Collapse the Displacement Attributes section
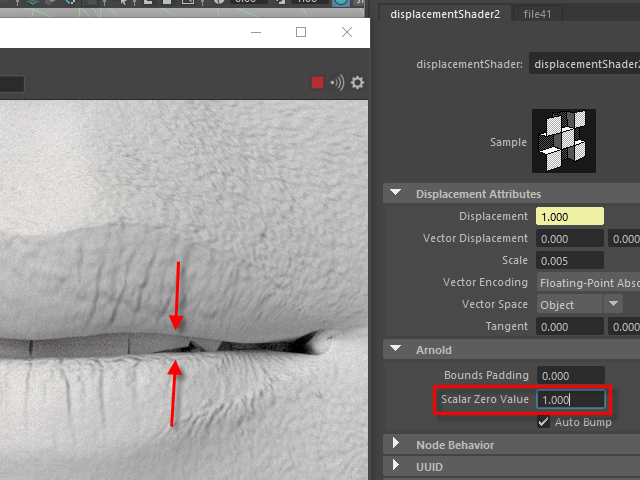The width and height of the screenshot is (640, 480). (x=397, y=194)
